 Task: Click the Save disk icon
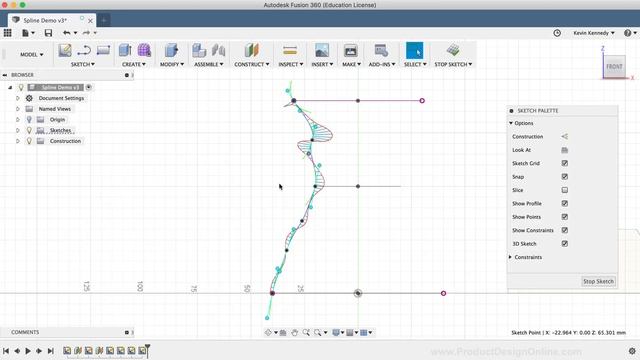coord(48,33)
